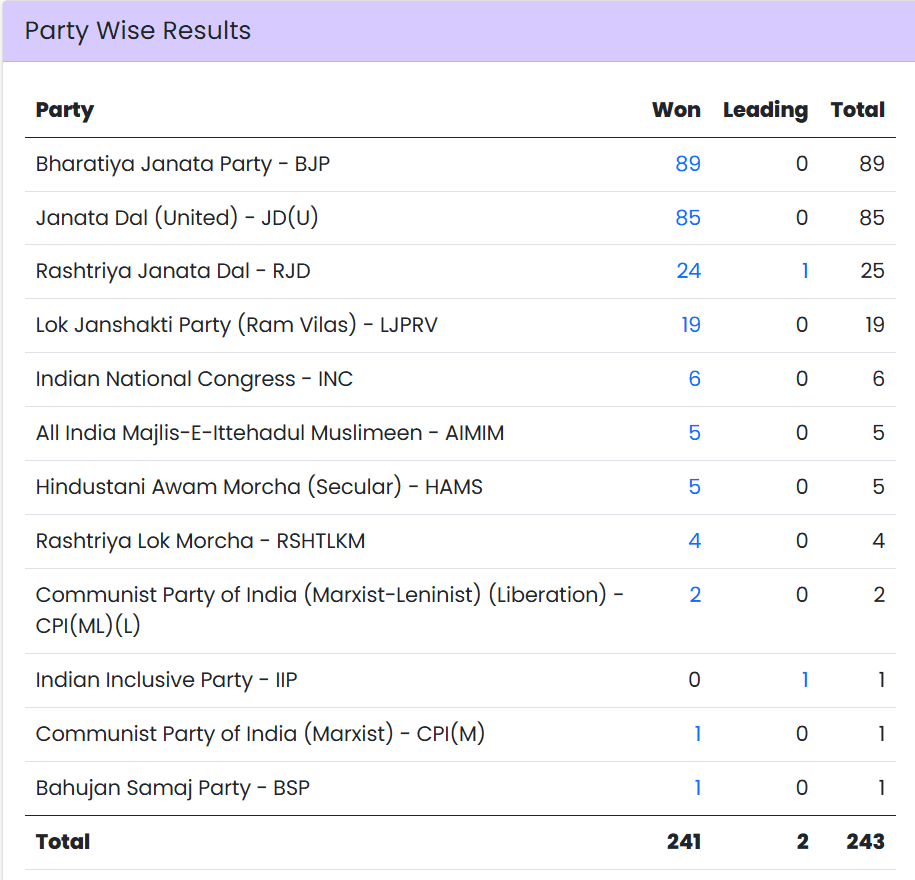915x880 pixels.
Task: Select Indian National Congress - INC text
Action: point(194,379)
